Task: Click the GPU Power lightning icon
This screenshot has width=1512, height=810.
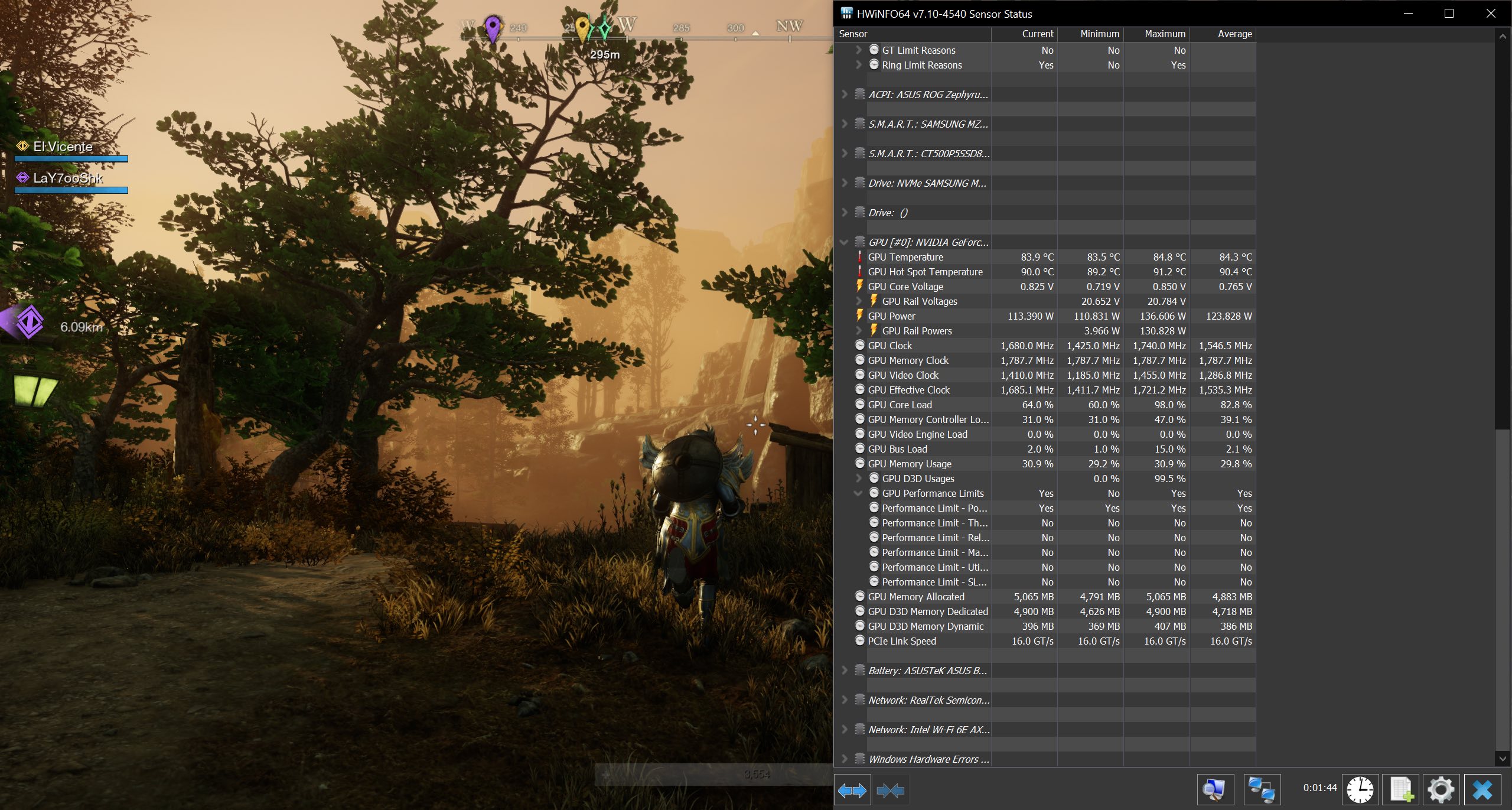Action: click(860, 316)
